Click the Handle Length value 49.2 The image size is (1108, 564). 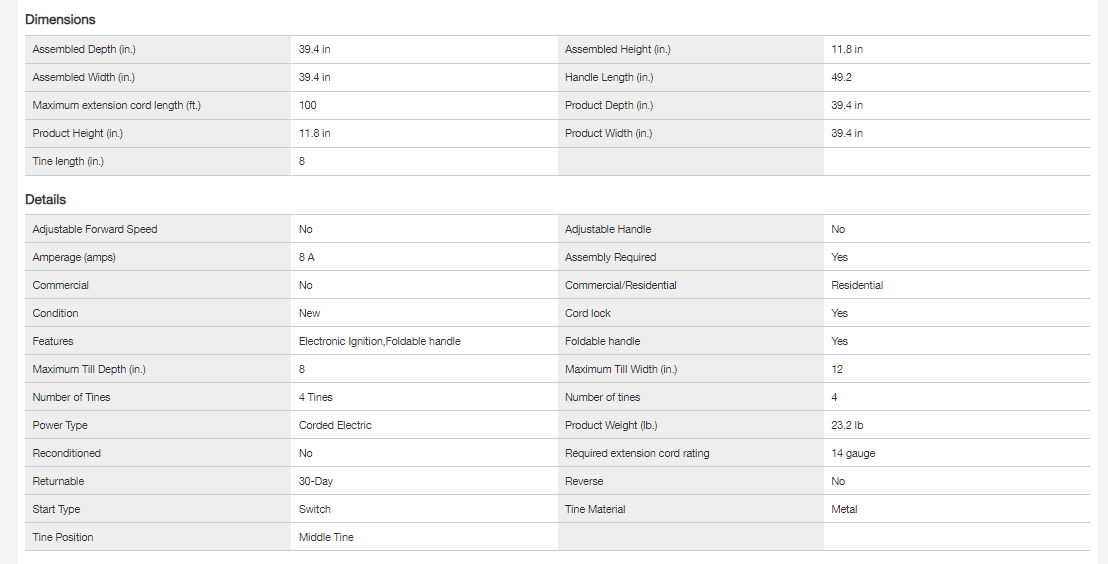click(x=844, y=77)
